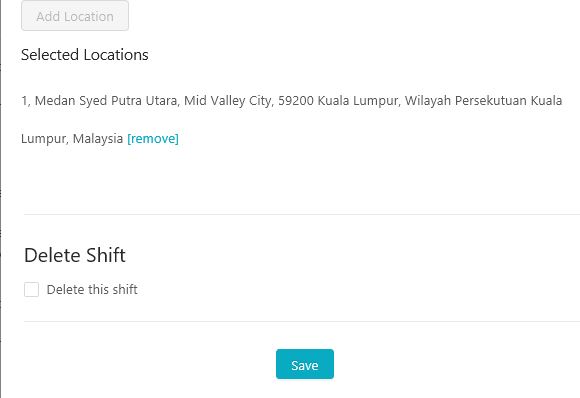Screen dimensions: 580x398
Task: Click the word 'Locations' in heading
Action: pyautogui.click(x=116, y=55)
